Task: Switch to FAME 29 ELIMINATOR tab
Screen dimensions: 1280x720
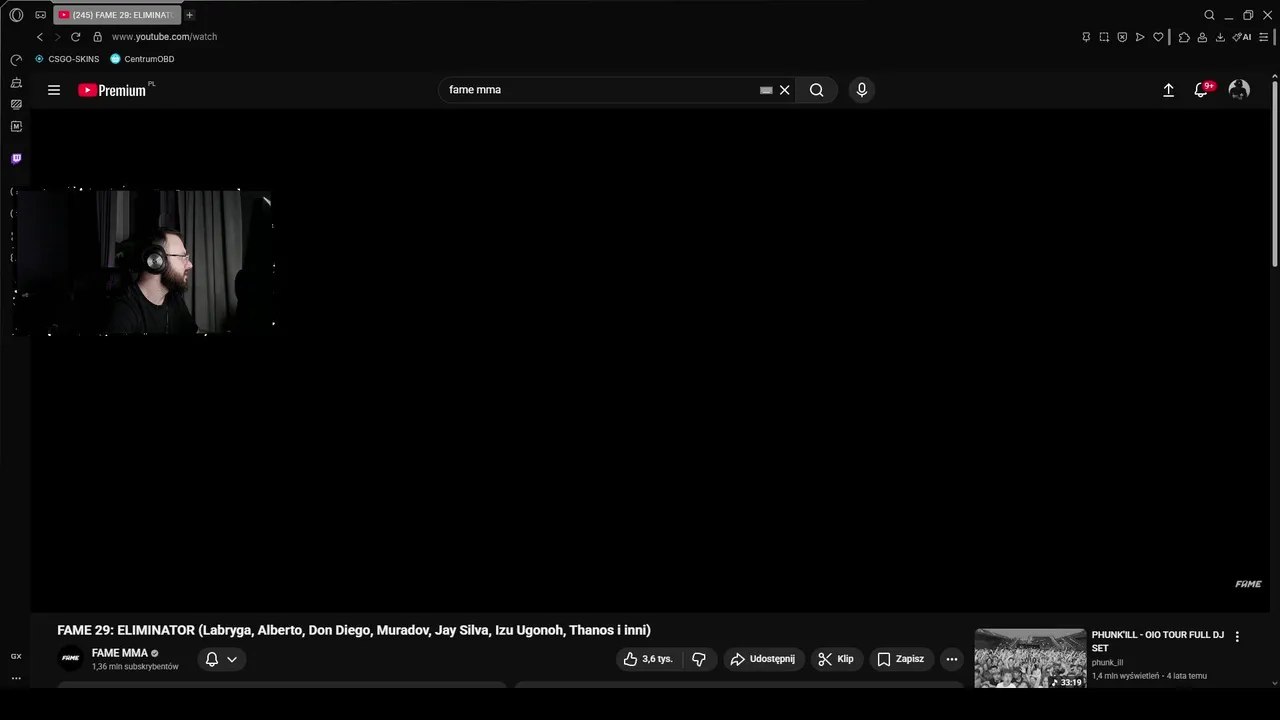Action: click(118, 15)
